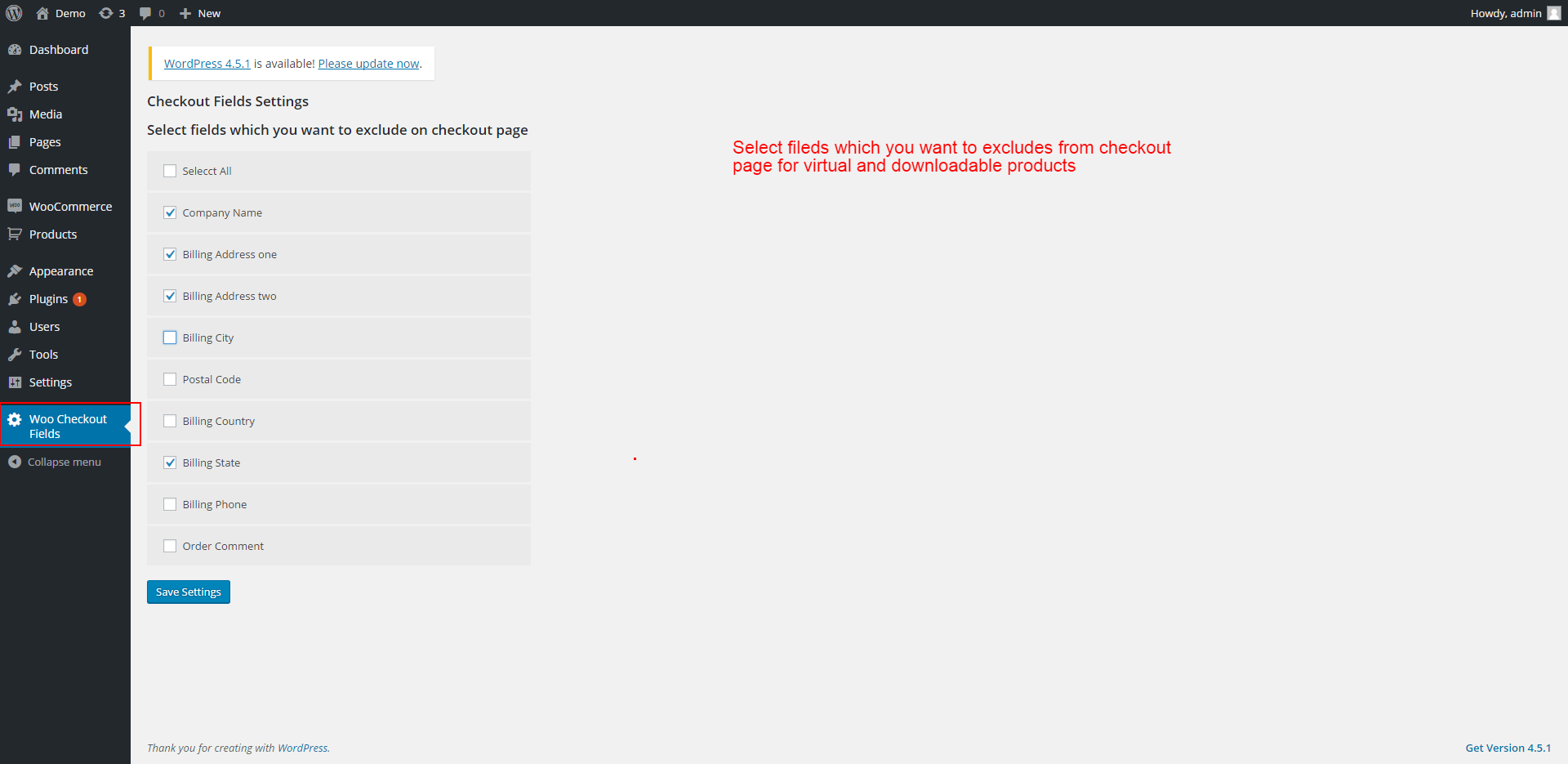Viewport: 1568px width, 764px height.
Task: Click the Comments speech bubble sidebar icon
Action: [15, 170]
